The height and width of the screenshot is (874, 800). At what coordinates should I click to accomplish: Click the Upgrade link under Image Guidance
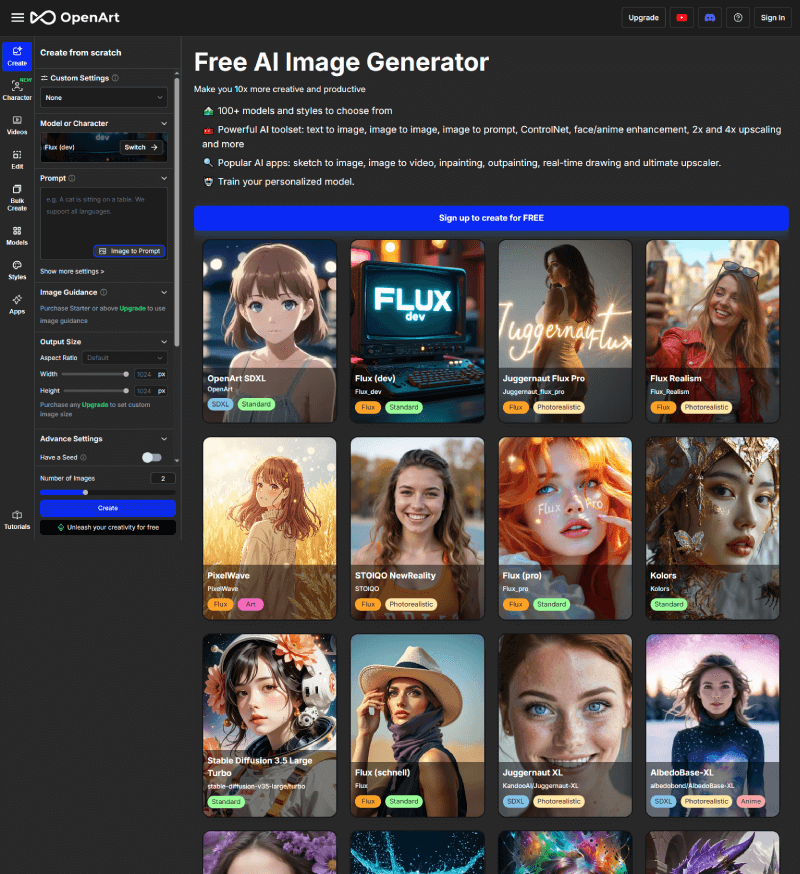[x=133, y=308]
